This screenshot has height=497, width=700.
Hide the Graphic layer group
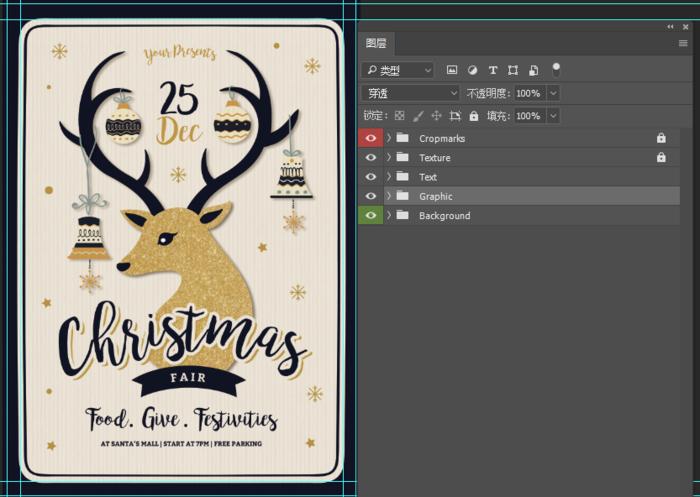click(x=371, y=196)
